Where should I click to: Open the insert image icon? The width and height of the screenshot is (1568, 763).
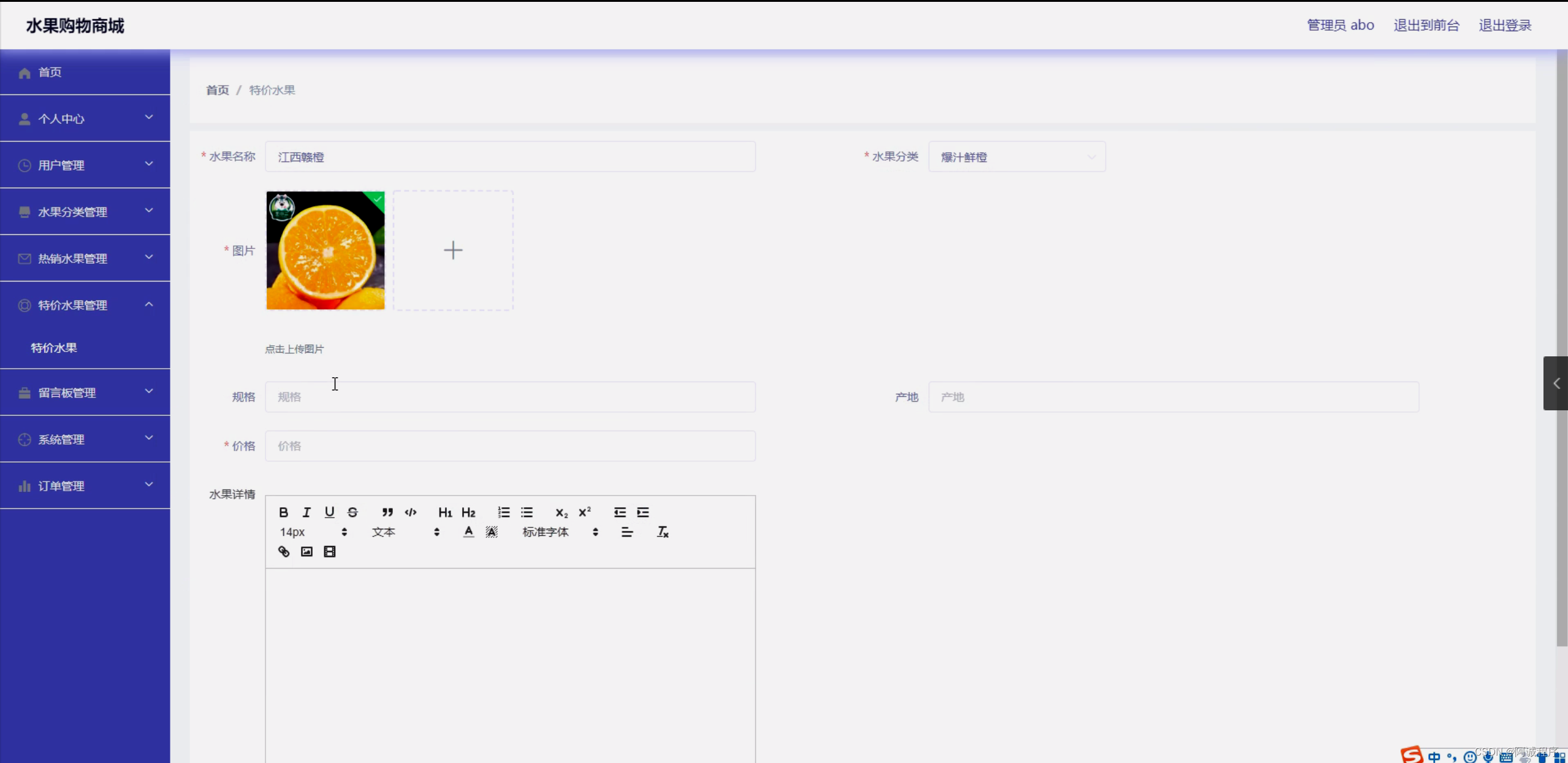tap(306, 551)
